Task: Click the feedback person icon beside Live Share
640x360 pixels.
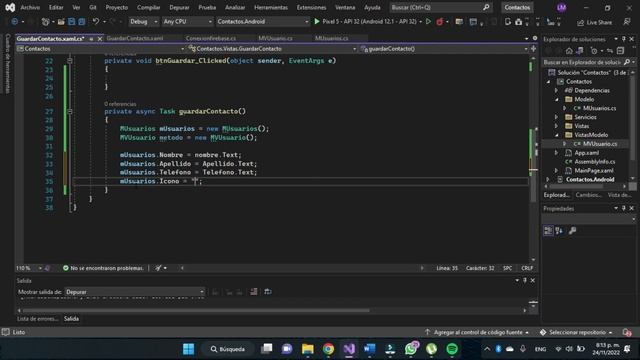Action: pos(627,22)
